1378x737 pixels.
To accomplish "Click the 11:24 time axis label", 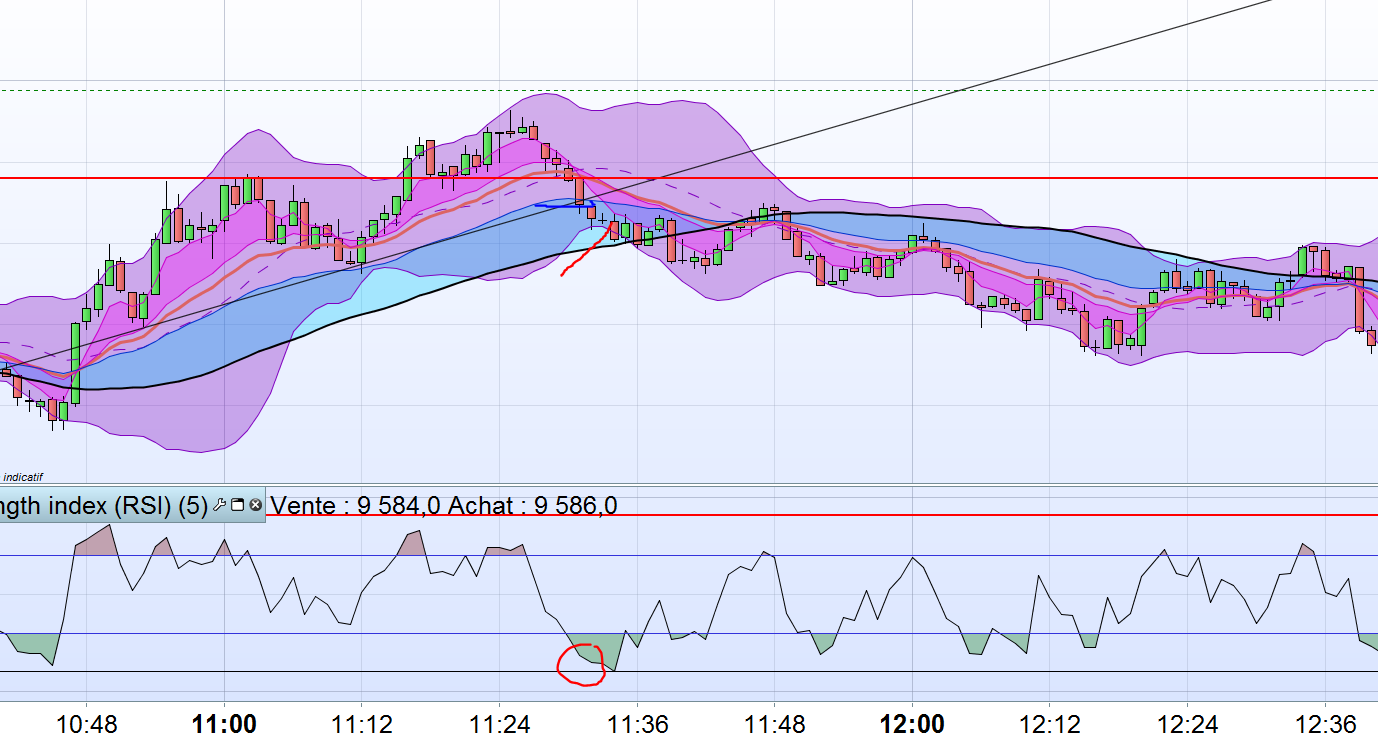I will click(x=499, y=723).
